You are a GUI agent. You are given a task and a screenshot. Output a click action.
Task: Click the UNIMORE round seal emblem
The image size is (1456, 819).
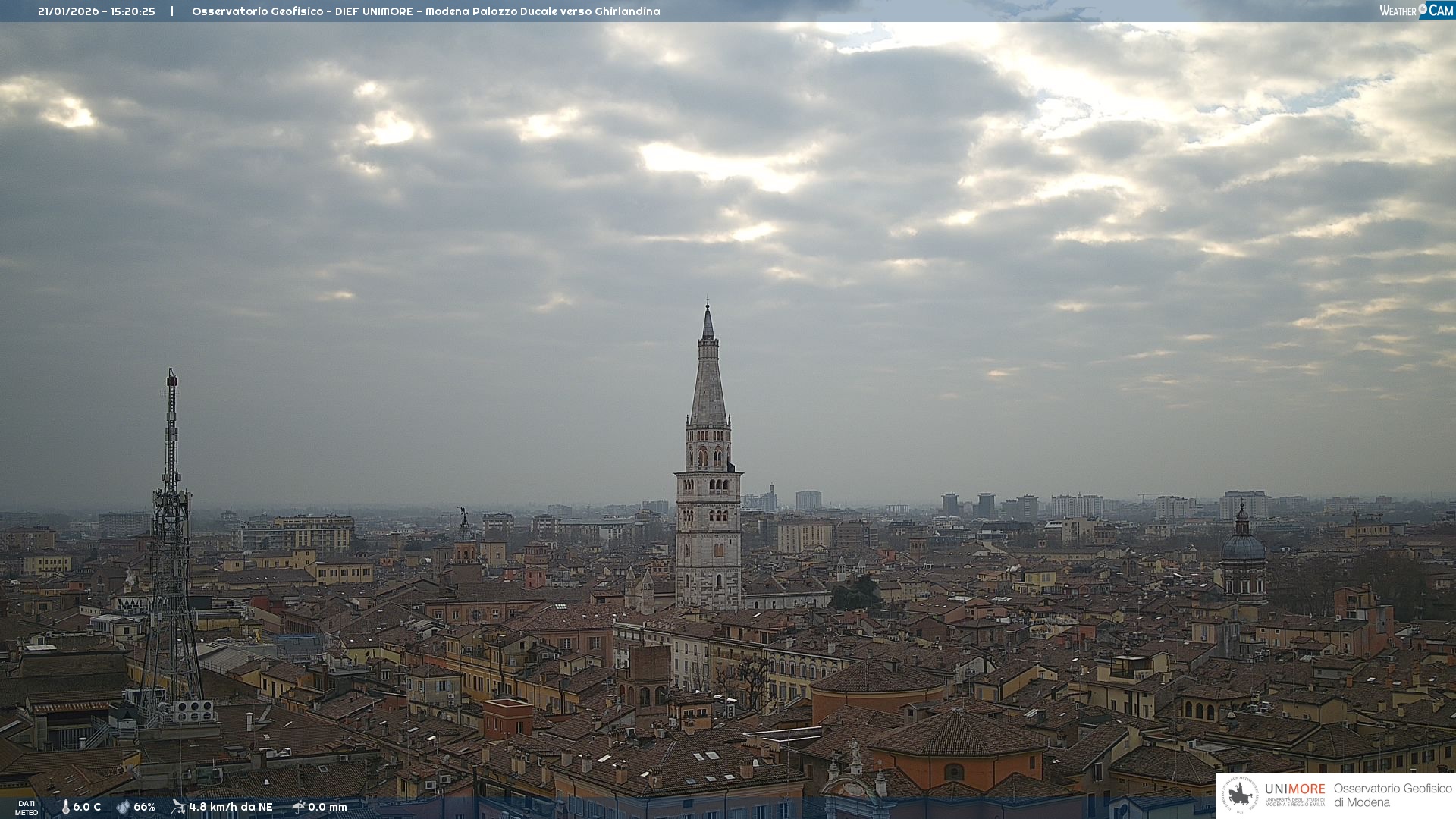(x=1241, y=795)
